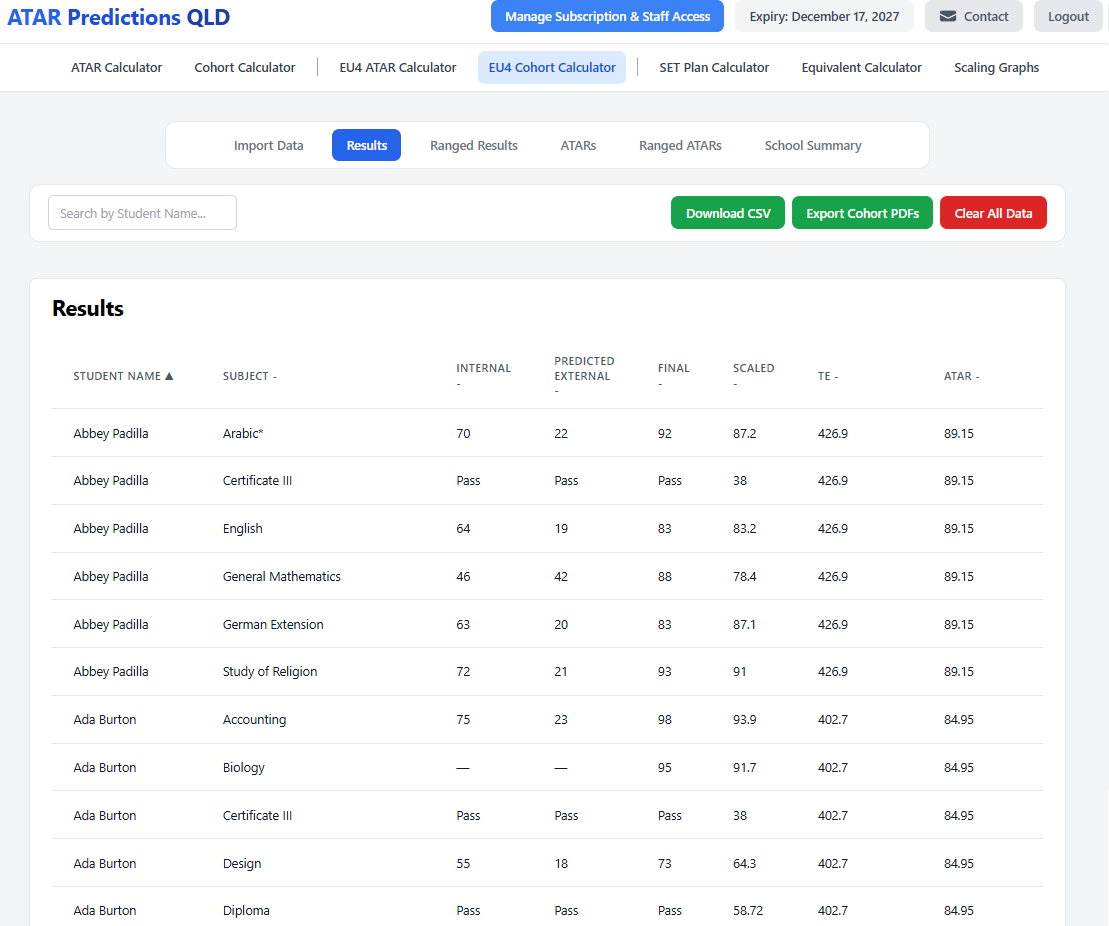The width and height of the screenshot is (1109, 926).
Task: Click the ATAR Predictions QLD title
Action: pos(119,17)
